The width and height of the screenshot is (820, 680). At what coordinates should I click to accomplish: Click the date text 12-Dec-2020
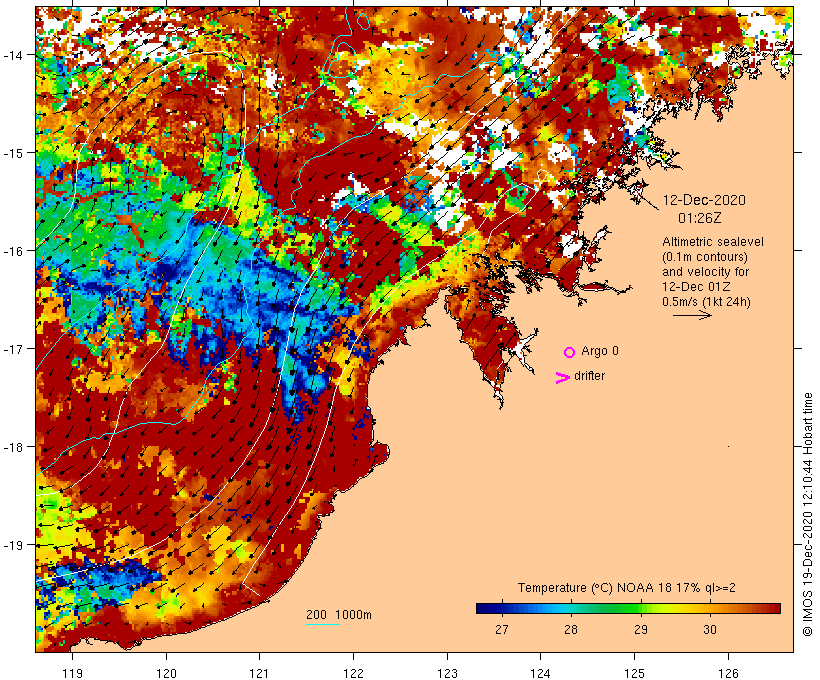(704, 200)
